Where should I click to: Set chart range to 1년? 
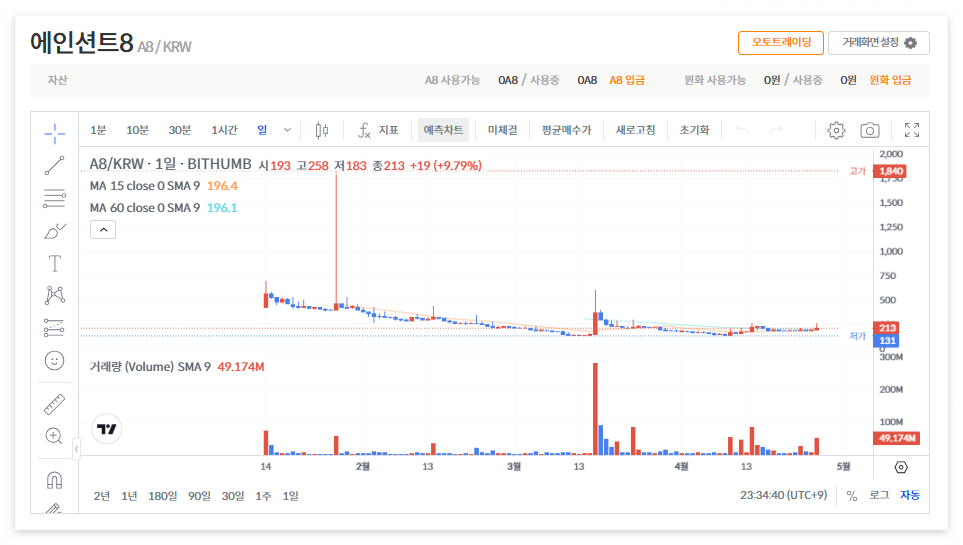coord(129,496)
